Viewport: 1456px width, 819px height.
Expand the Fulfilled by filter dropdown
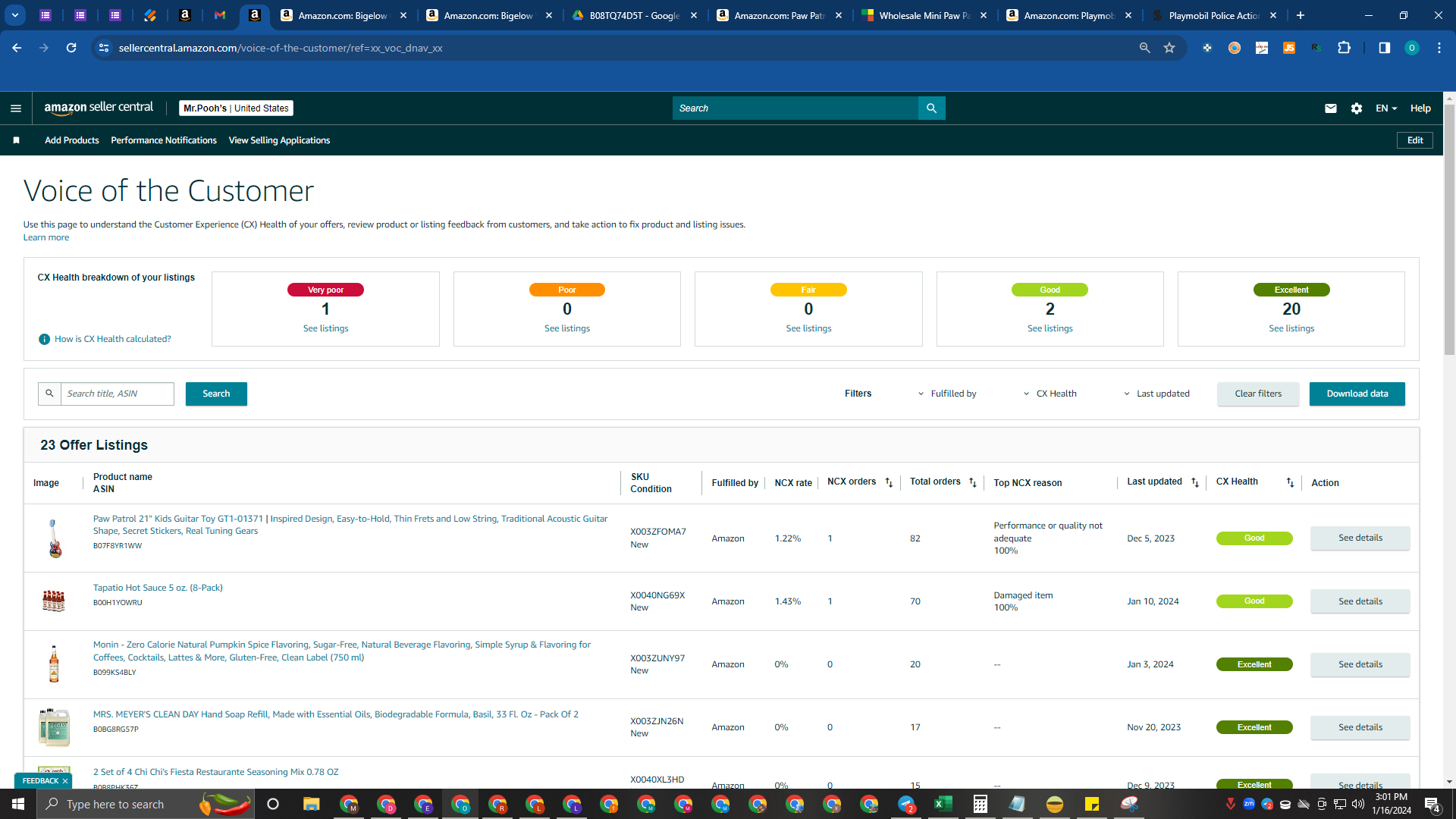(x=947, y=394)
